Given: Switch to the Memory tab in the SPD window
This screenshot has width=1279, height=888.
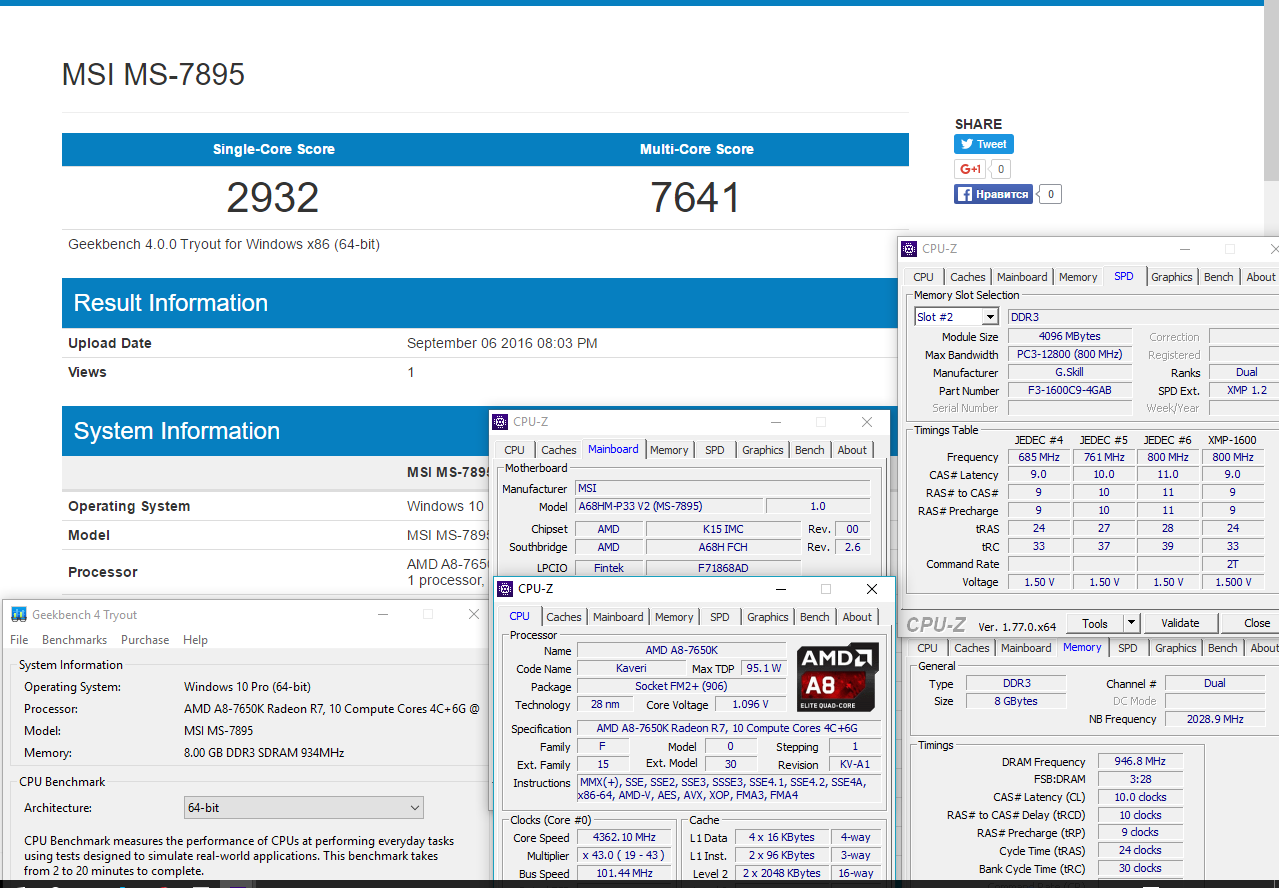Looking at the screenshot, I should [1078, 277].
